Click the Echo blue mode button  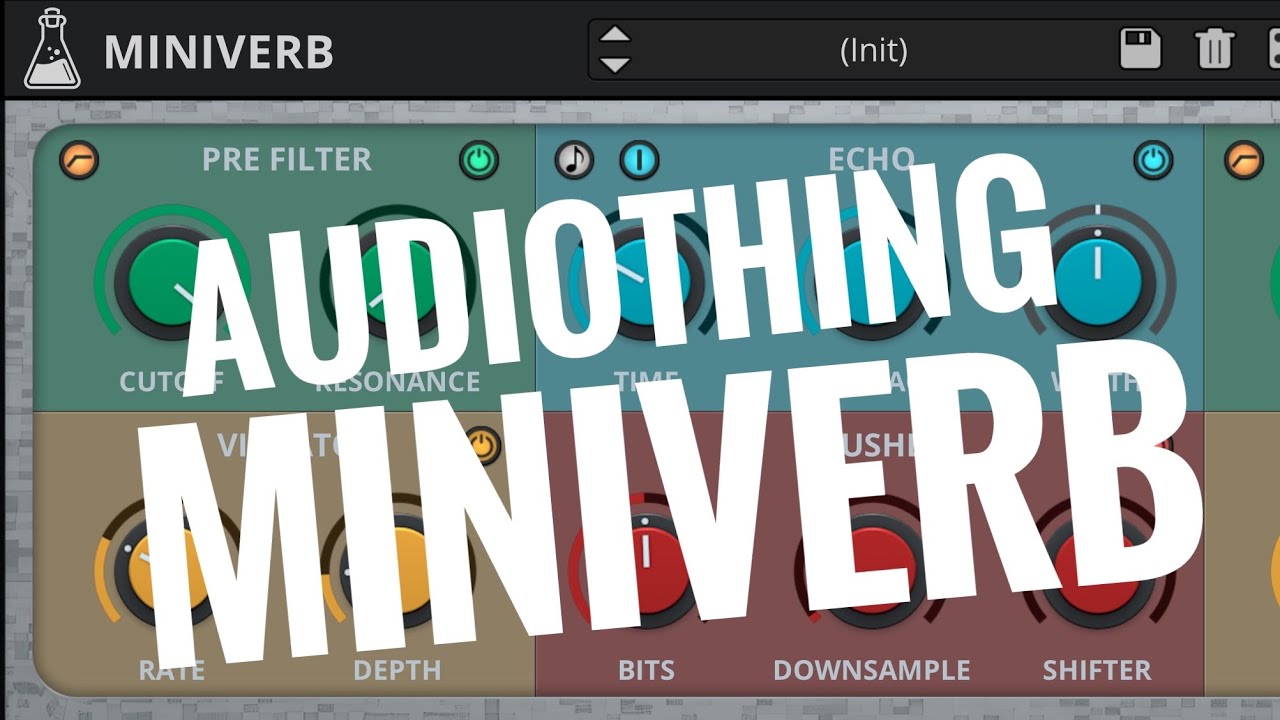pyautogui.click(x=639, y=160)
